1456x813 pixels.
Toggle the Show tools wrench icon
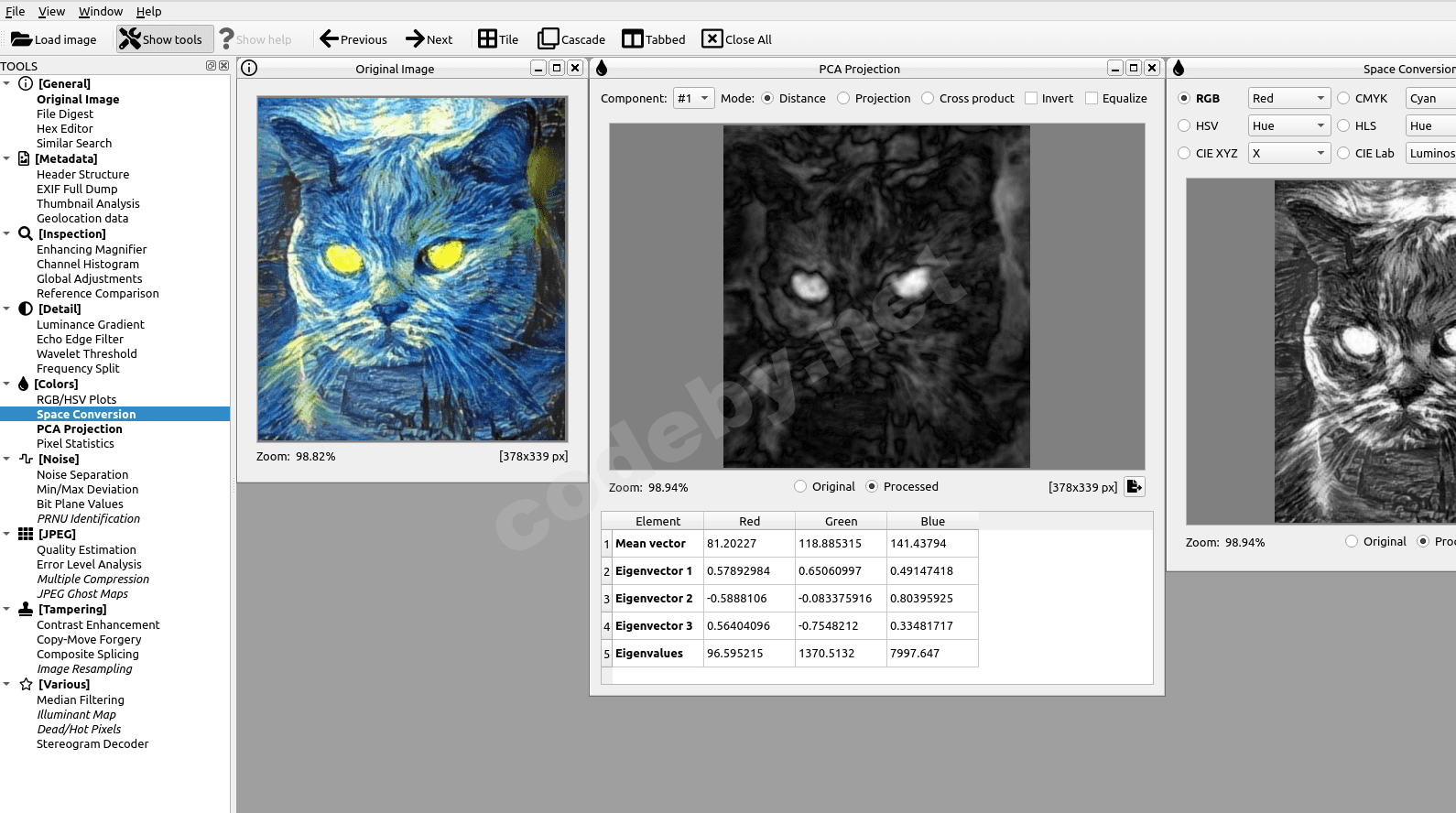(130, 39)
